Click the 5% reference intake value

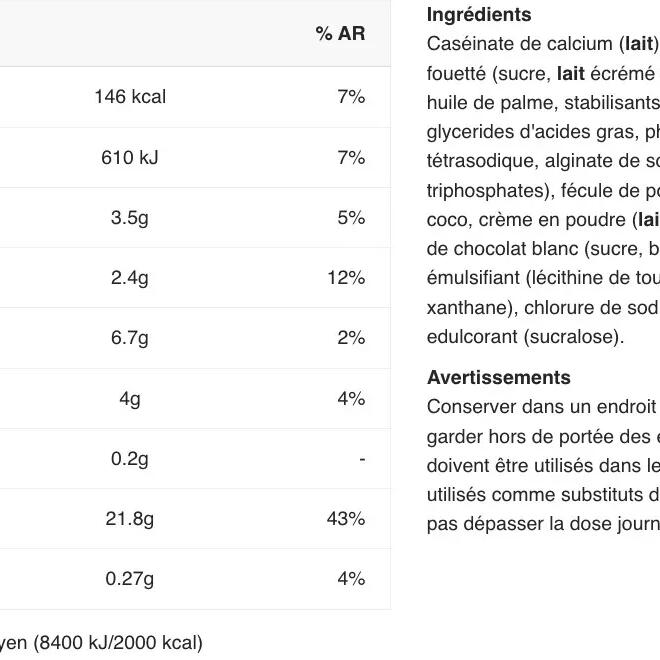click(351, 218)
